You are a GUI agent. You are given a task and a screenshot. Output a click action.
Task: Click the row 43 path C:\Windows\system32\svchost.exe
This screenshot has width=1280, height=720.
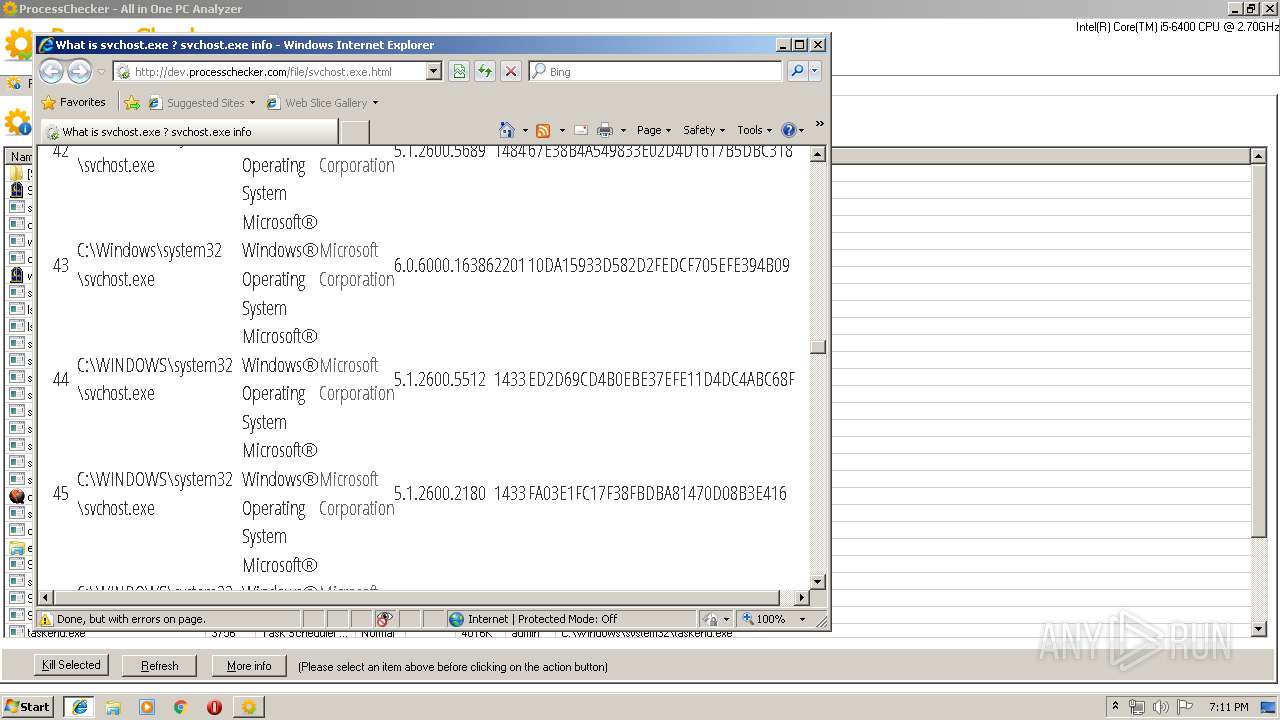[x=150, y=264]
